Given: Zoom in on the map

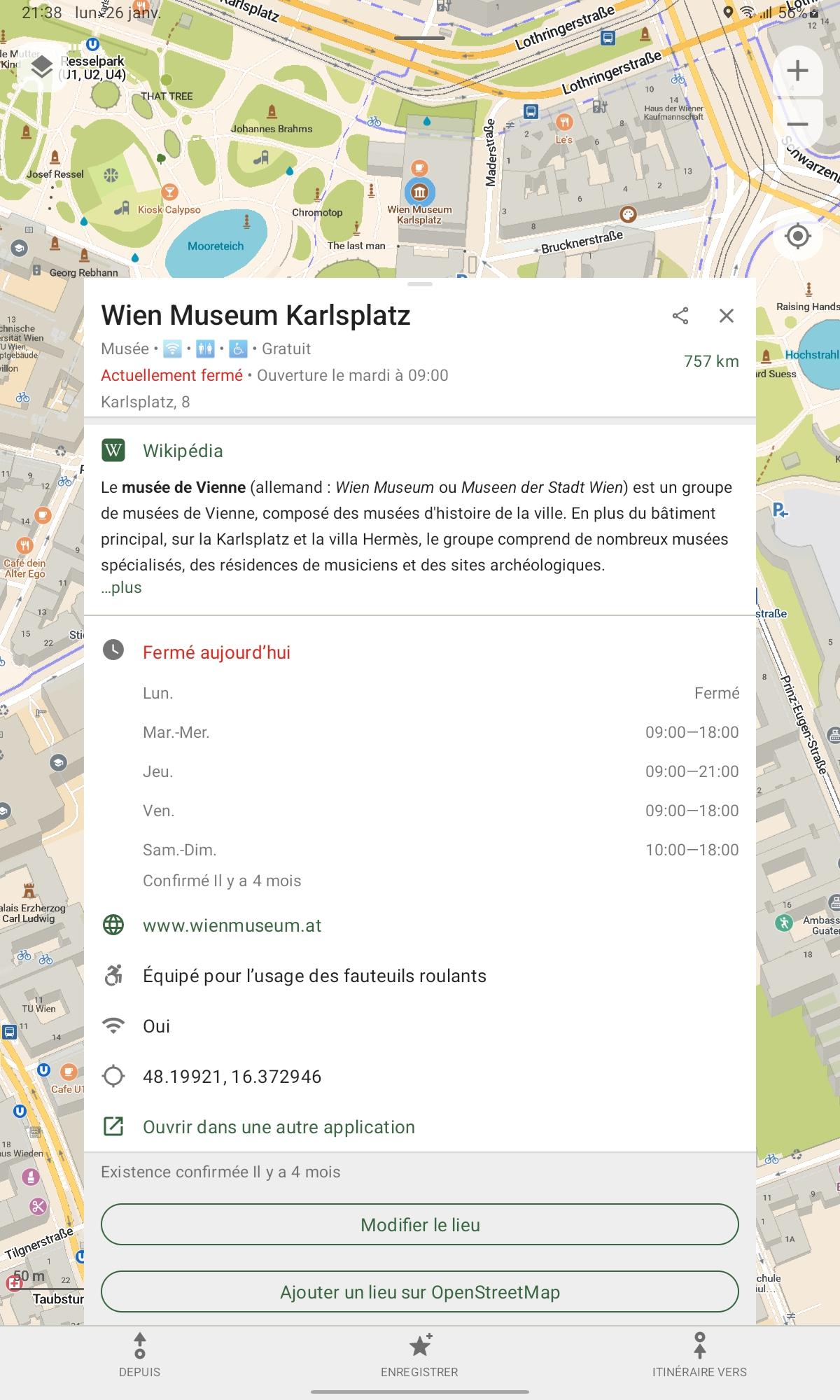Looking at the screenshot, I should click(797, 71).
